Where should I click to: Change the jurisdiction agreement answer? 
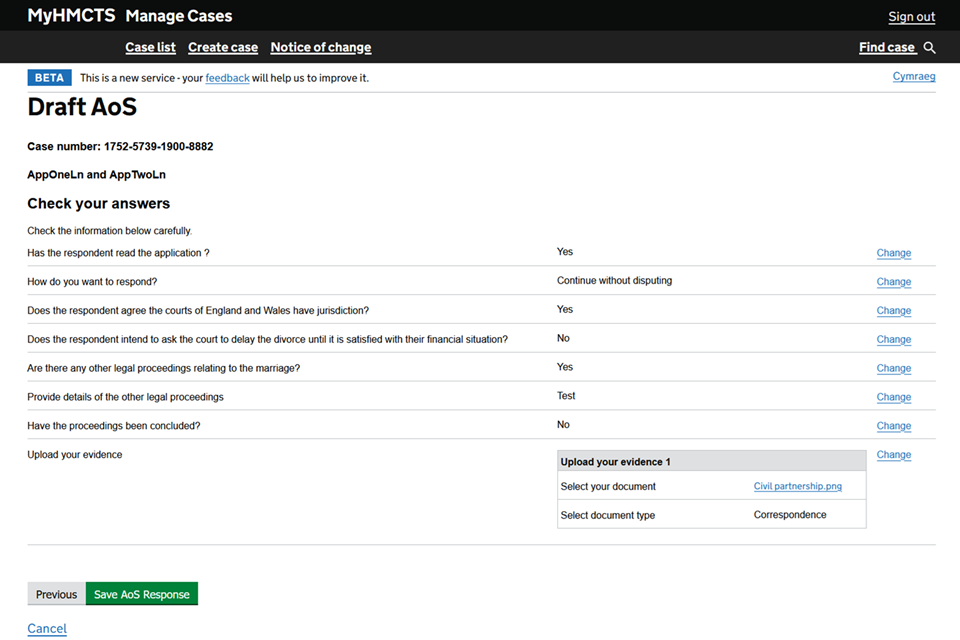893,311
